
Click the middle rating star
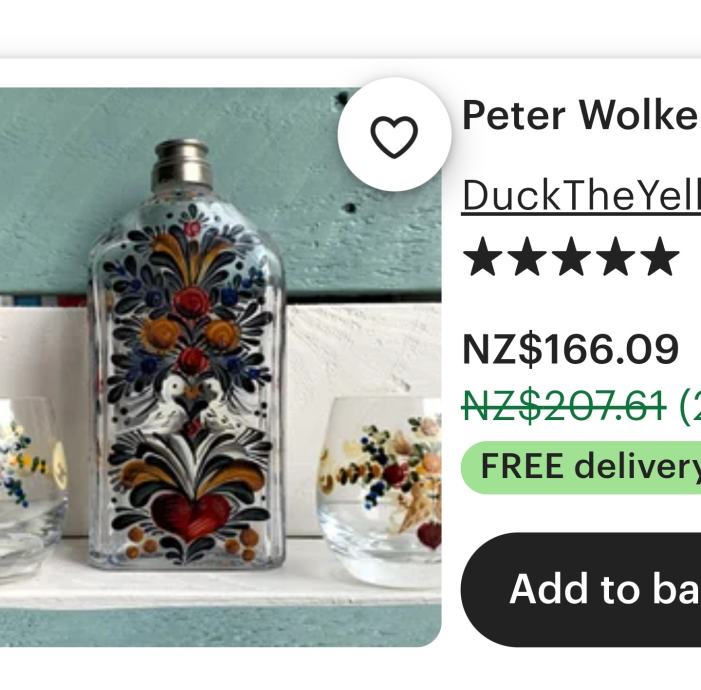click(x=571, y=257)
